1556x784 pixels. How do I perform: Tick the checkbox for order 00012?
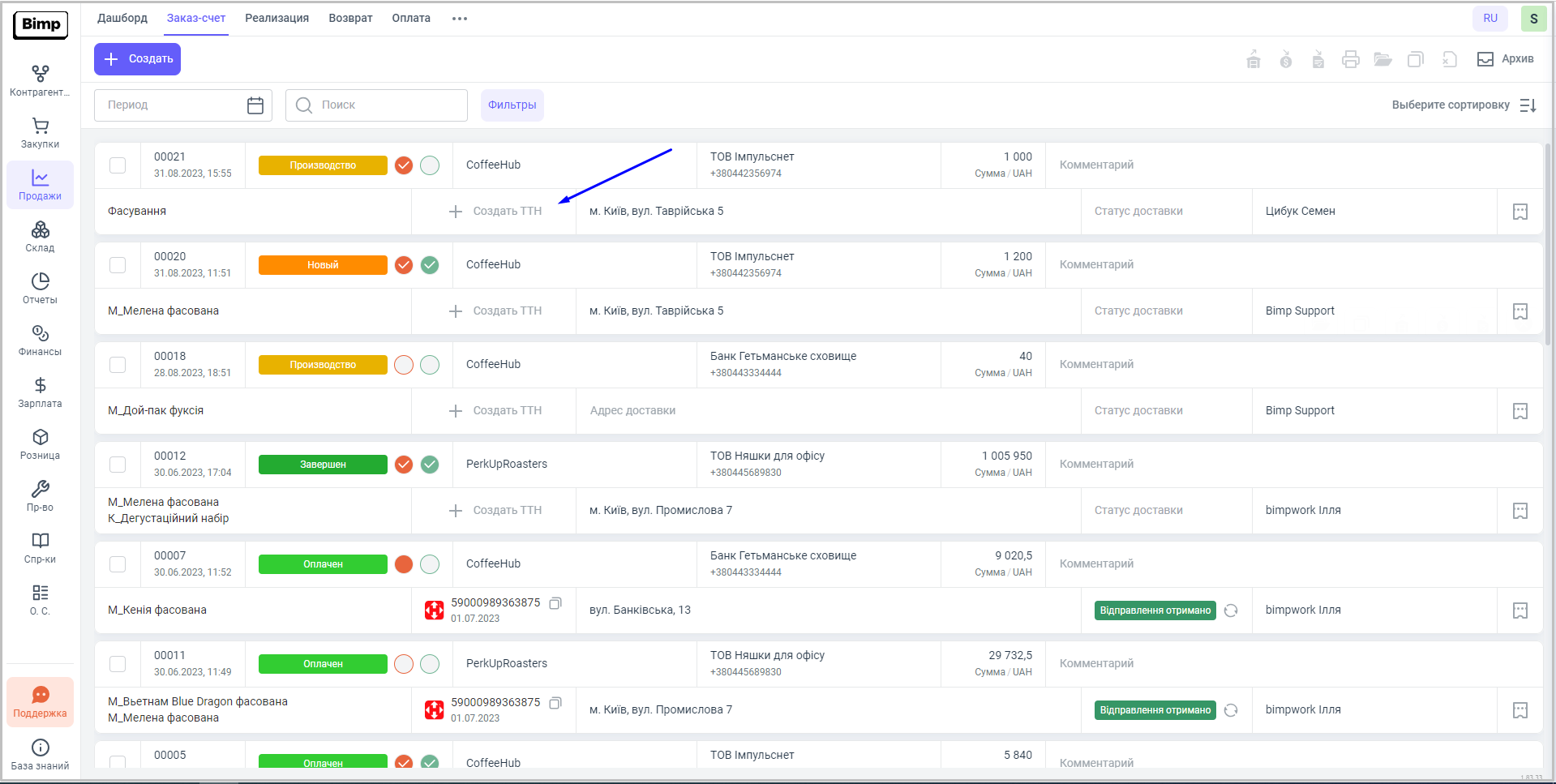[118, 465]
